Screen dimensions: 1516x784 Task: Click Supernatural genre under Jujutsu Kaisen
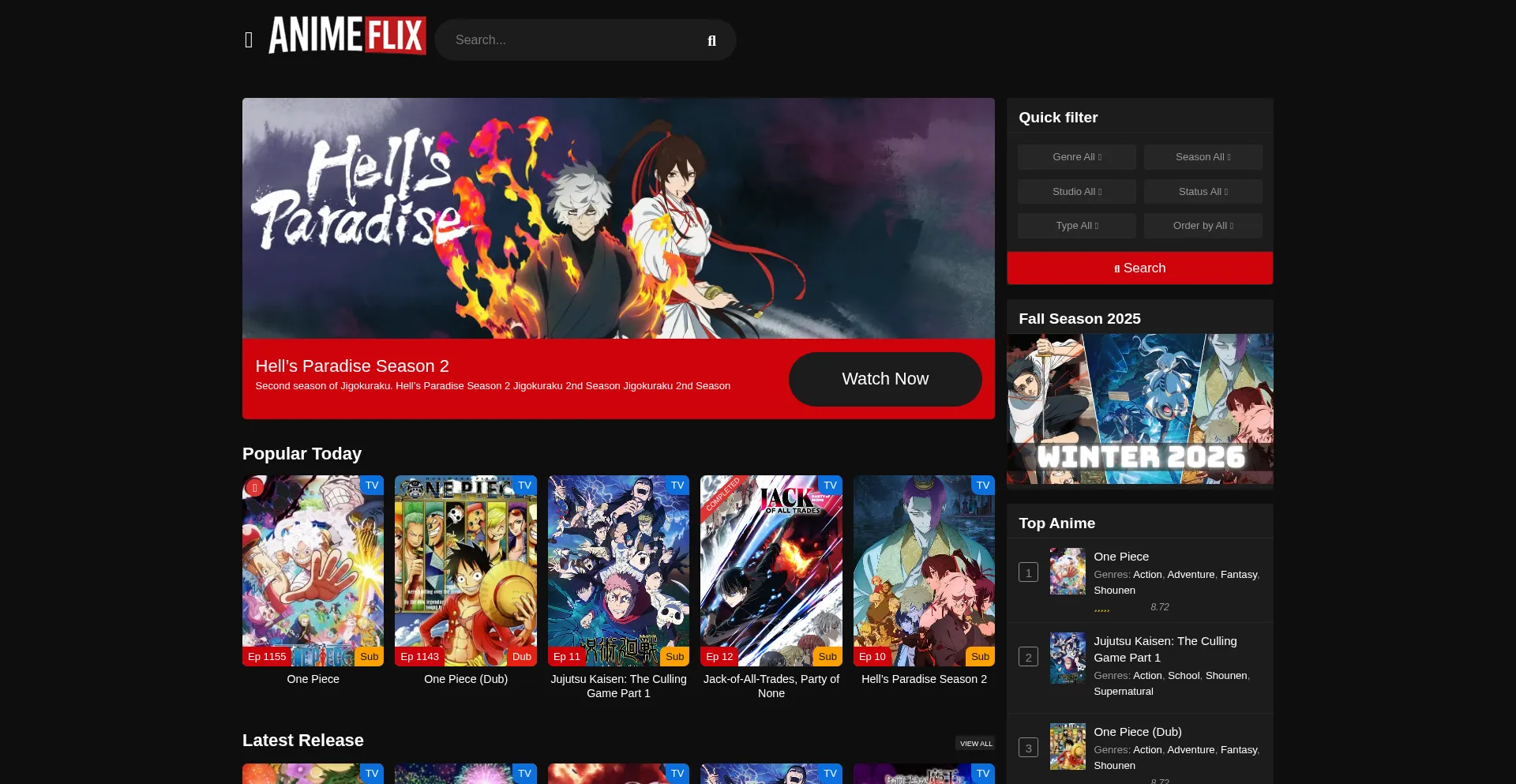click(x=1124, y=692)
